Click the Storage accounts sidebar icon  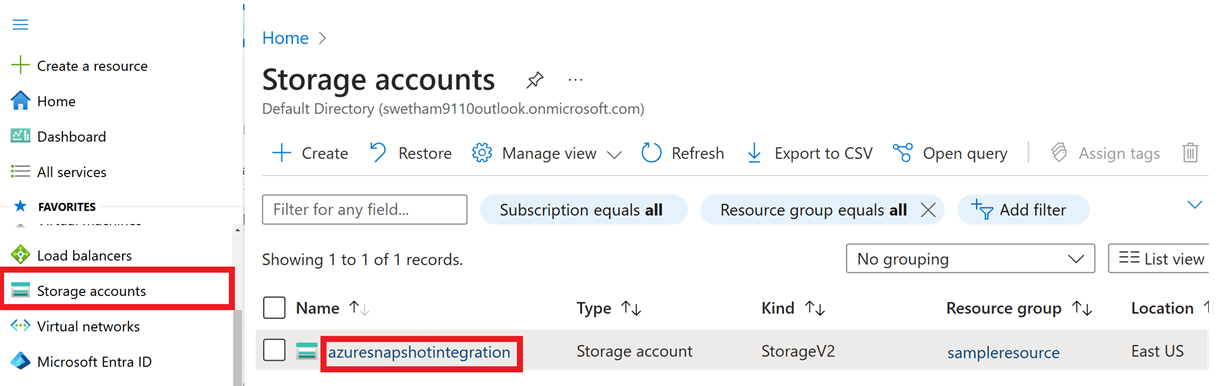click(x=20, y=291)
